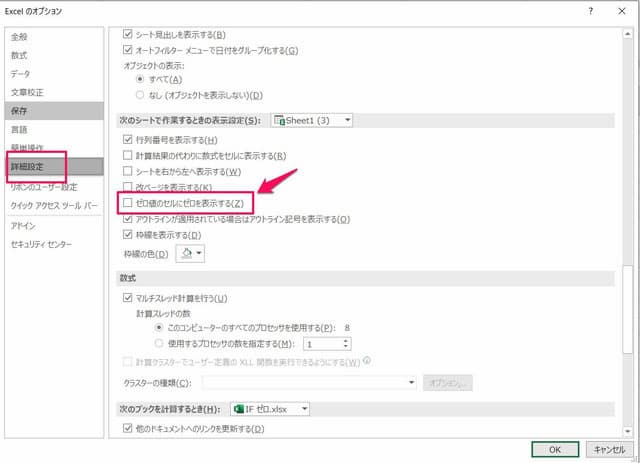This screenshot has width=640, height=463.
Task: Toggle 他のドキュメントへのリンクを更新する checkbox
Action: pos(128,428)
